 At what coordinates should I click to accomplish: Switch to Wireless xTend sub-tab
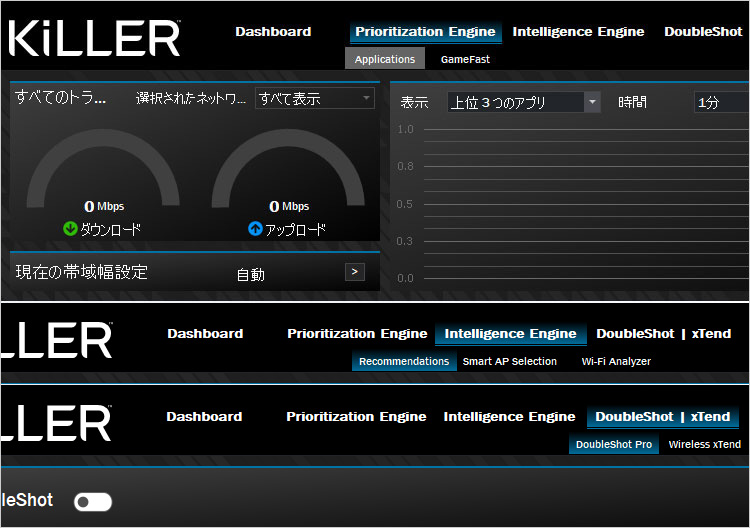coord(704,445)
